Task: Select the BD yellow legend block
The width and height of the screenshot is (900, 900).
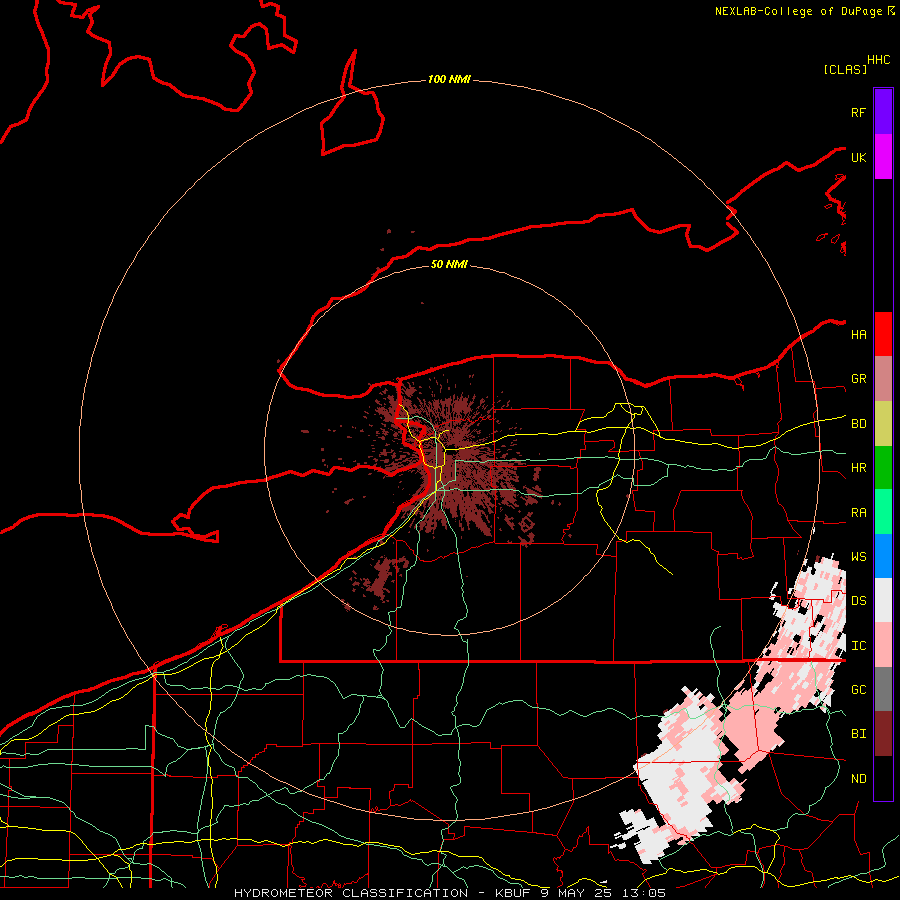Action: point(883,424)
